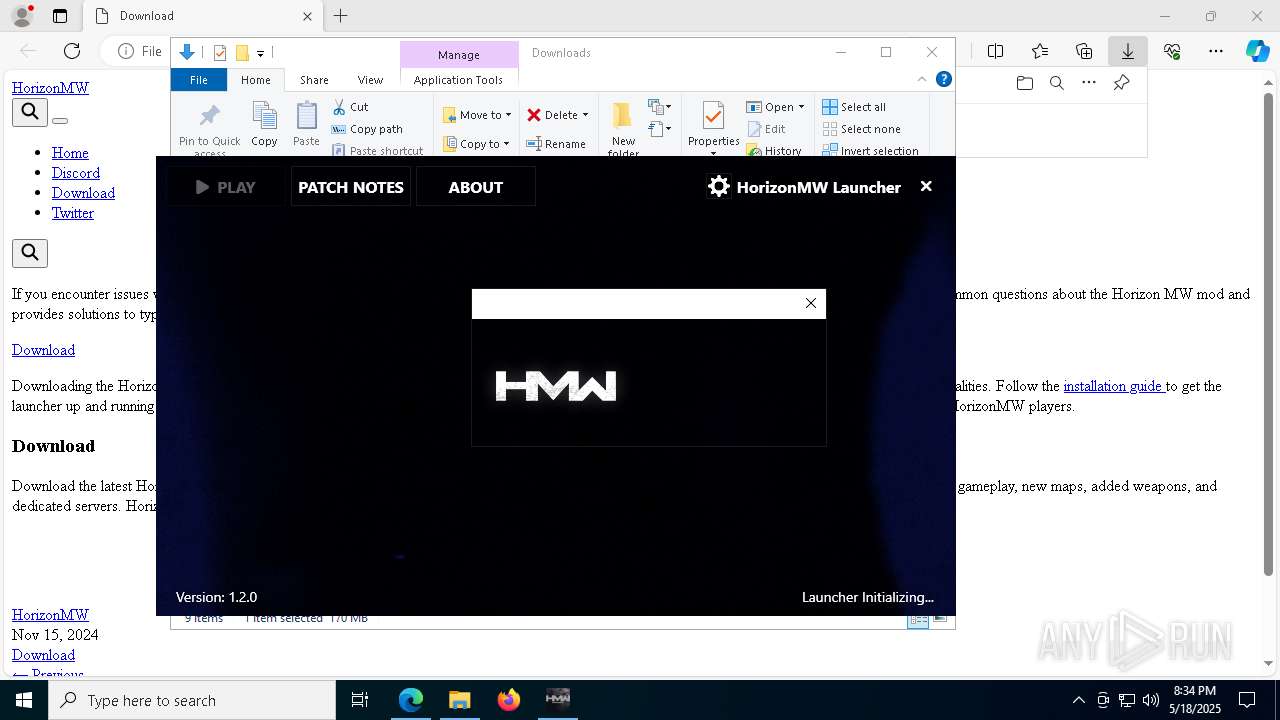Switch to the Home ribbon tab
The width and height of the screenshot is (1280, 720).
tap(256, 80)
